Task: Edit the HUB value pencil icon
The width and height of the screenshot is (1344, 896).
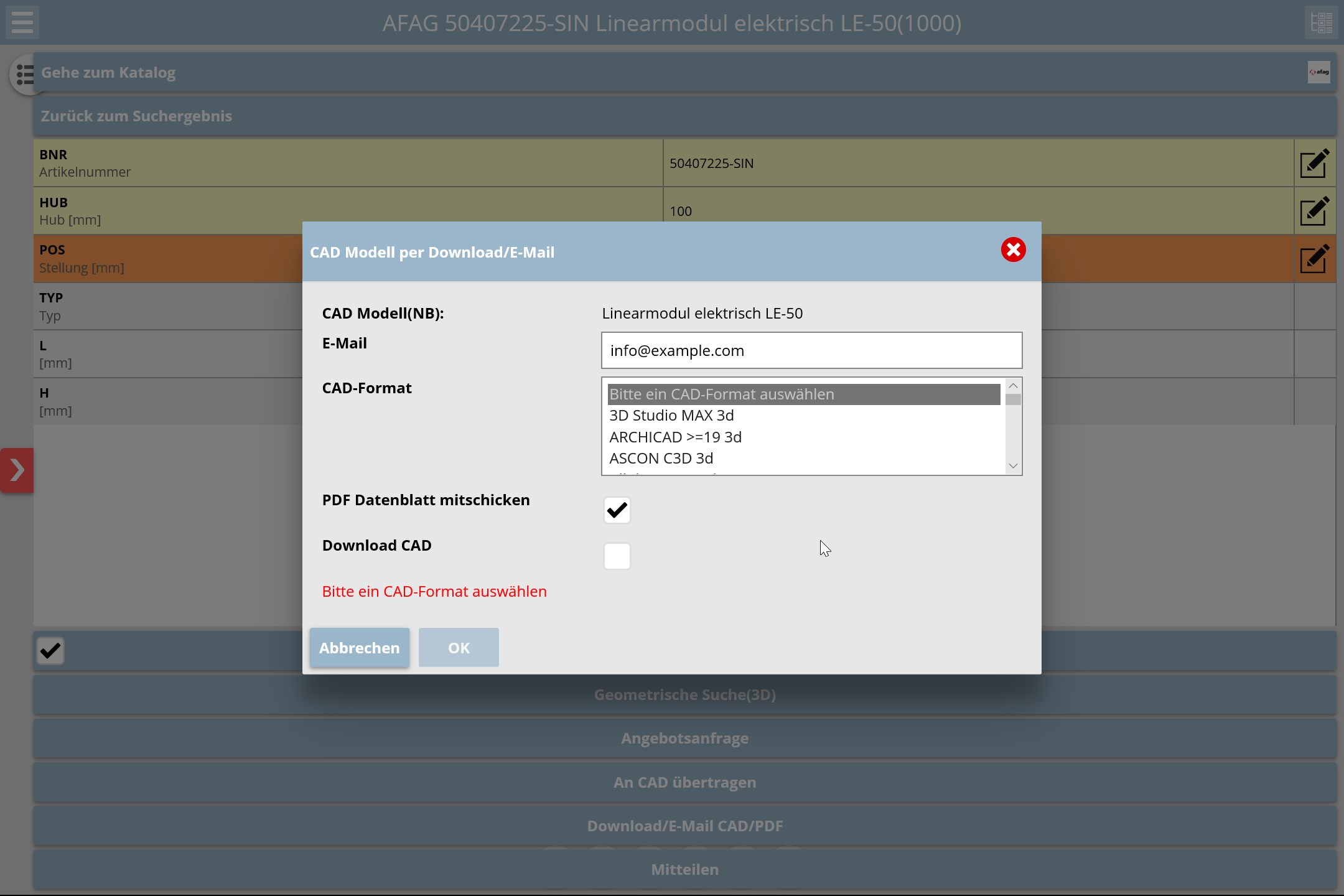Action: point(1314,212)
